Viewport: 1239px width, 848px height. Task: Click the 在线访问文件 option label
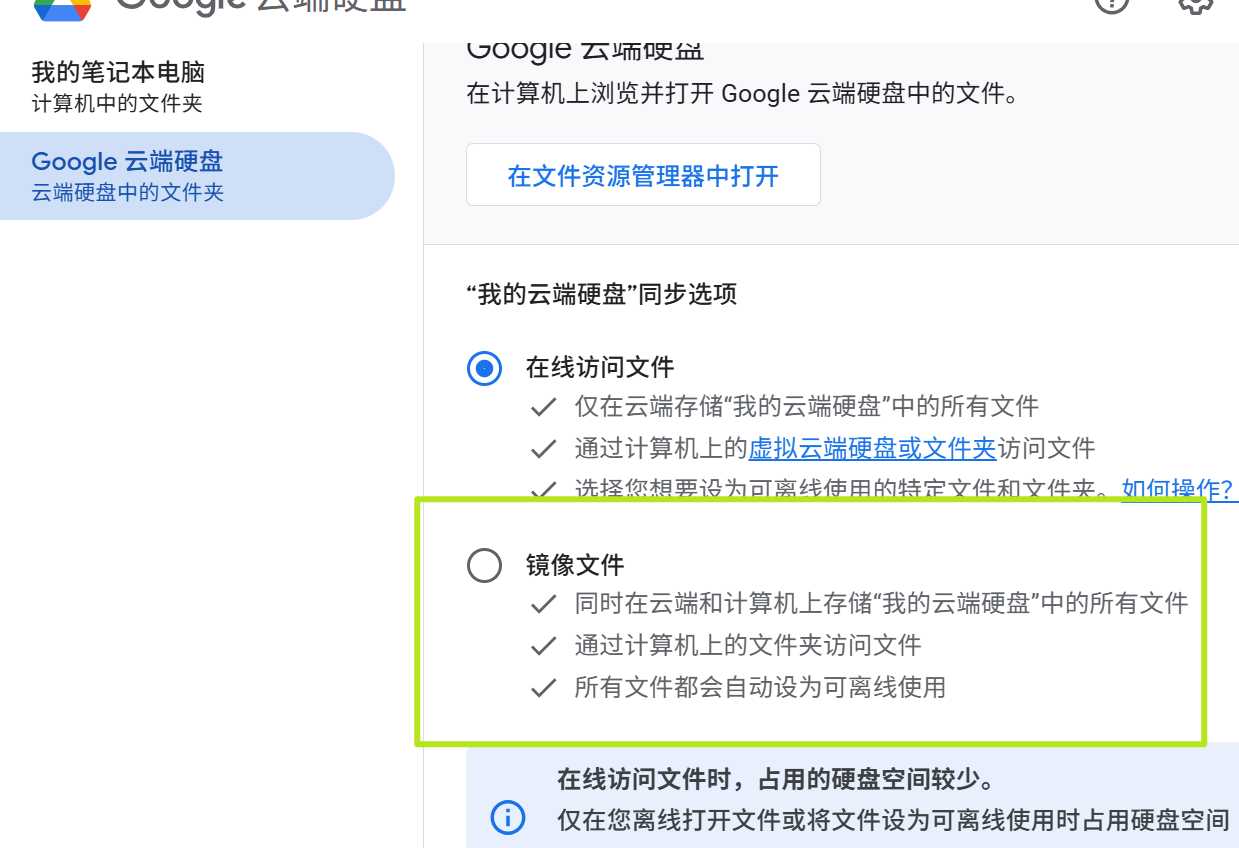(600, 368)
